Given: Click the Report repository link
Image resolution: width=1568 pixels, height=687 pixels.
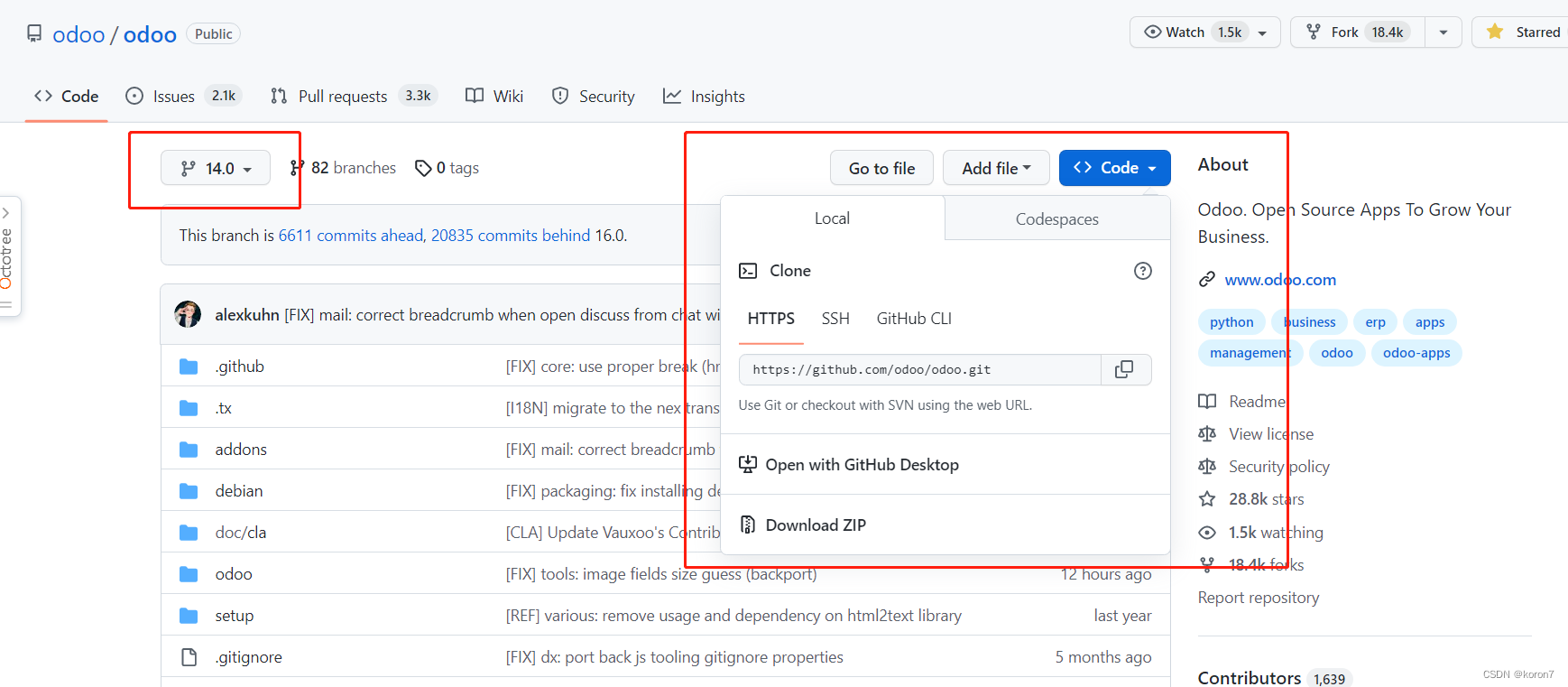Looking at the screenshot, I should (1258, 598).
